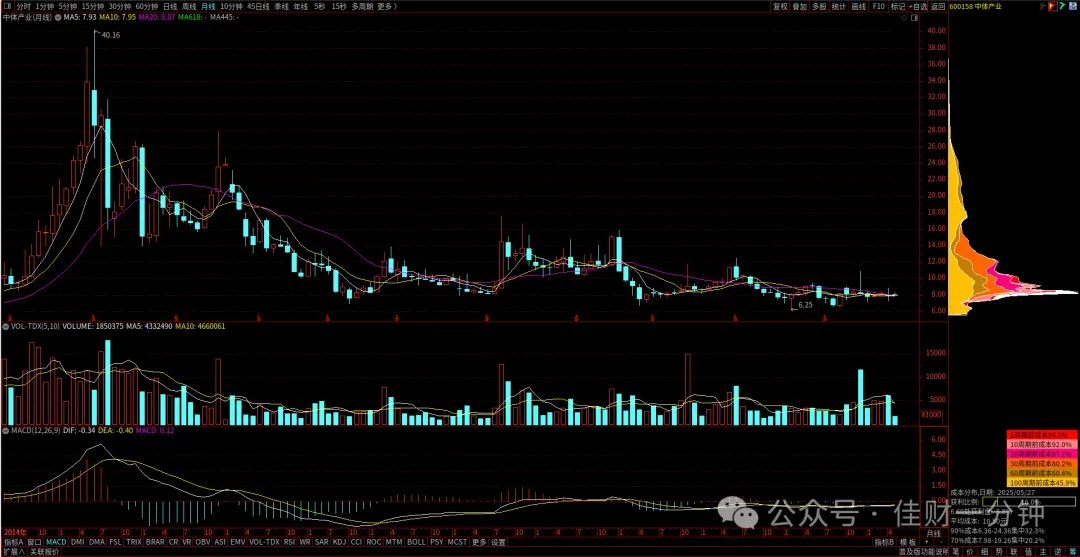Select the 60分钟 period
The width and height of the screenshot is (1080, 557).
click(x=147, y=6)
